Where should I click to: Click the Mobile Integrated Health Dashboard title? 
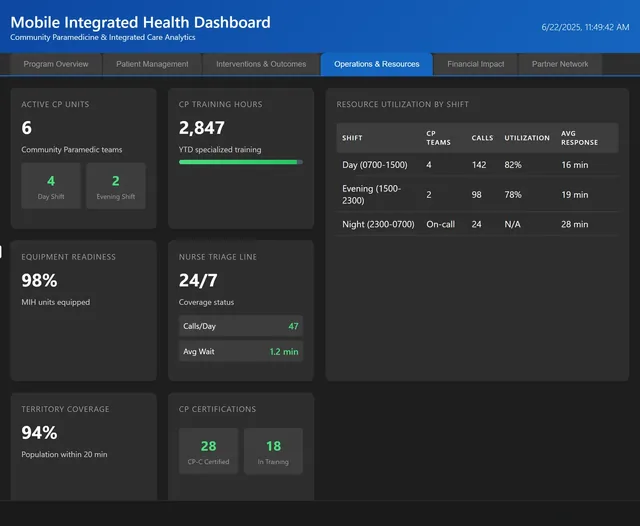(140, 22)
